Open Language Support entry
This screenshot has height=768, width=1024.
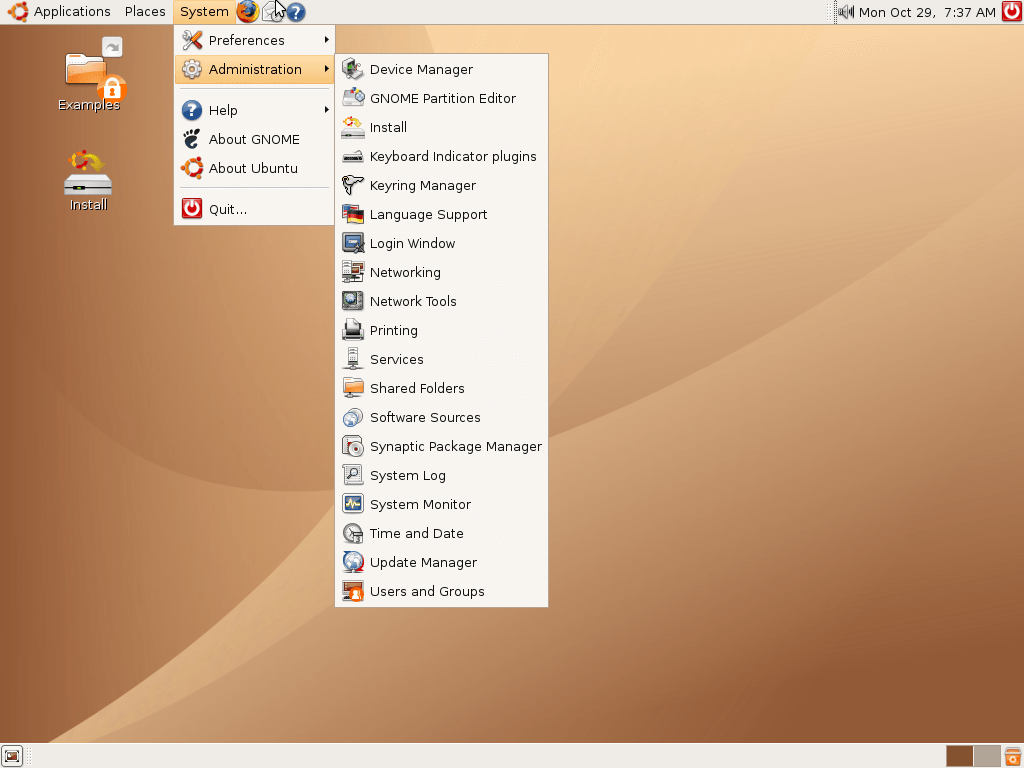(441, 214)
